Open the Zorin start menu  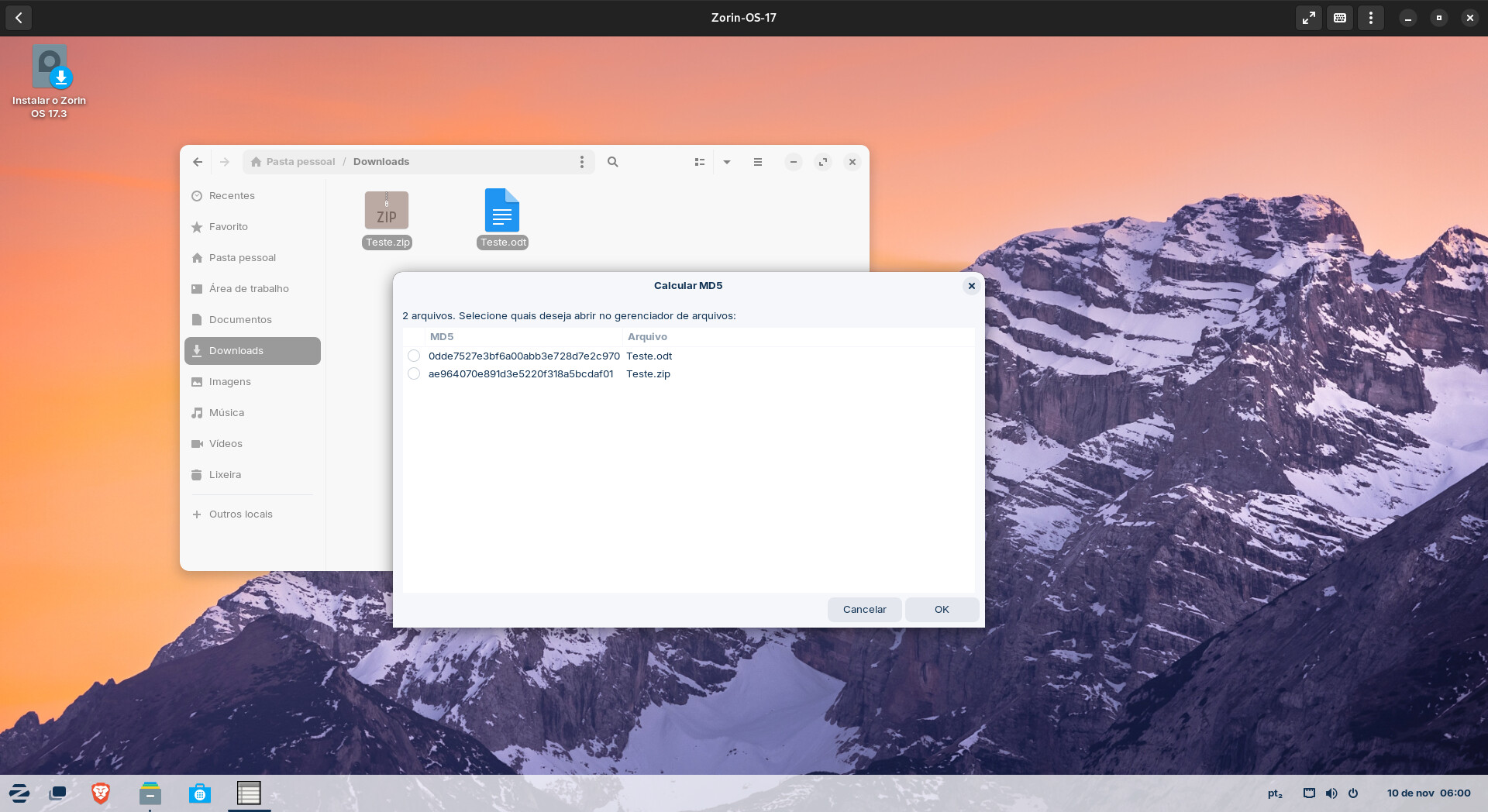point(19,793)
